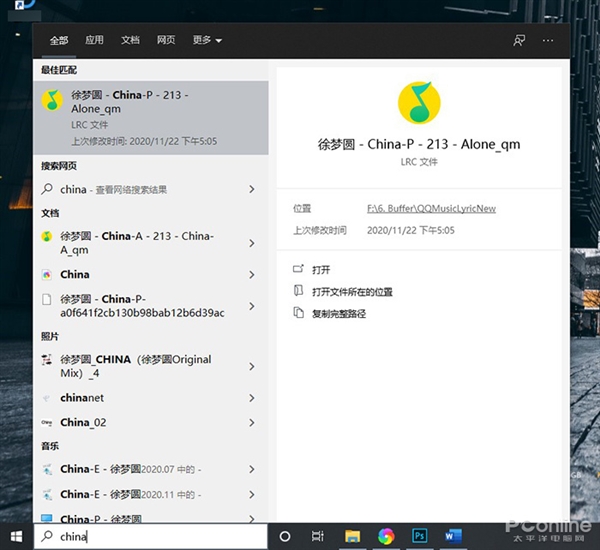Switch to the 文档 tab
The width and height of the screenshot is (600, 550).
tap(130, 40)
